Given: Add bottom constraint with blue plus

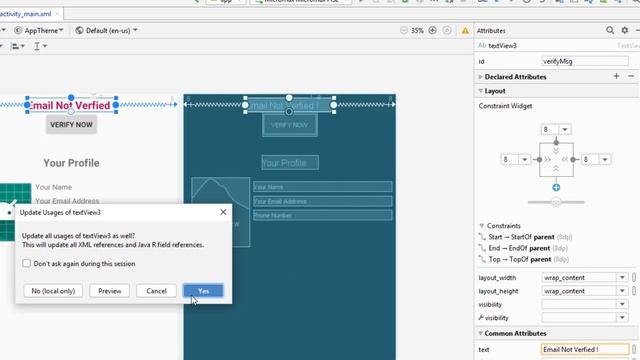Looking at the screenshot, I should point(556,188).
